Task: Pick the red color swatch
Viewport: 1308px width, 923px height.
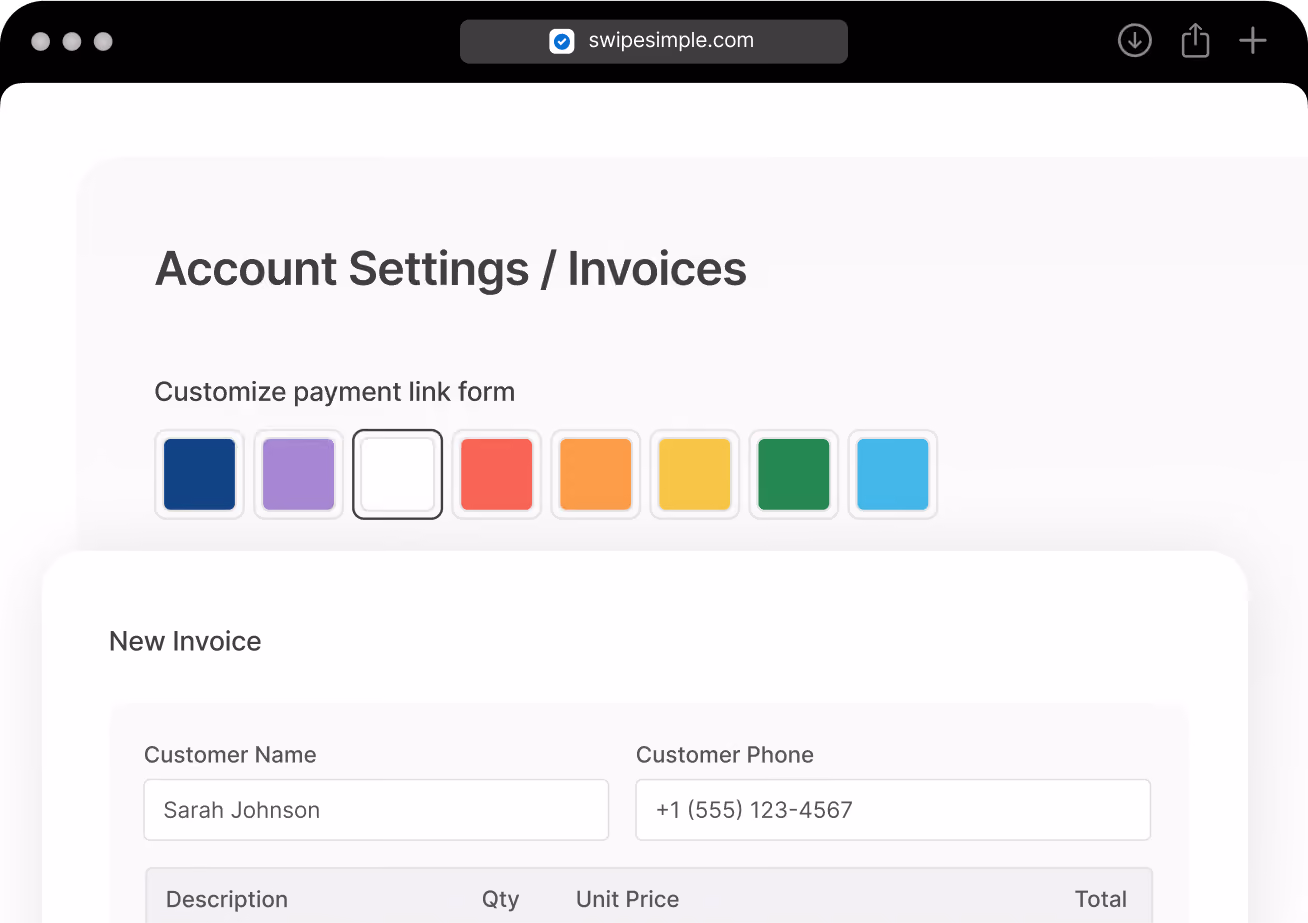Action: (497, 474)
